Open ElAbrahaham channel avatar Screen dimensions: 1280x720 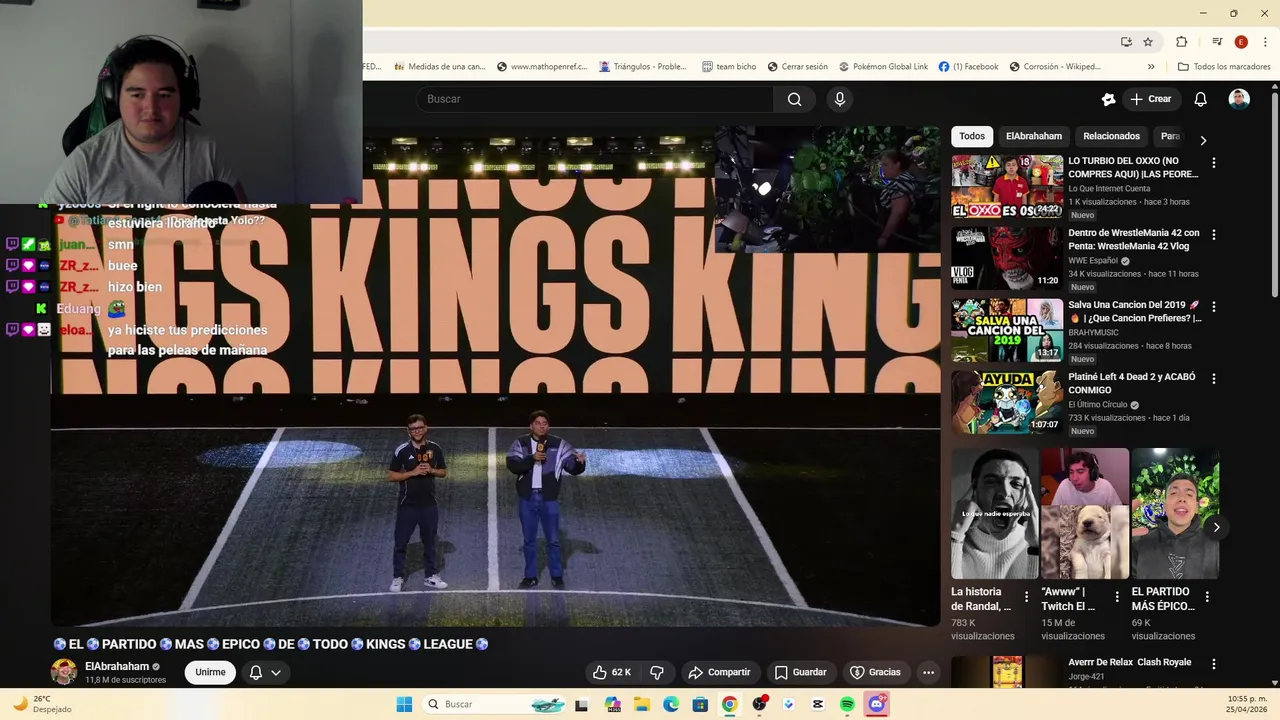coord(64,672)
